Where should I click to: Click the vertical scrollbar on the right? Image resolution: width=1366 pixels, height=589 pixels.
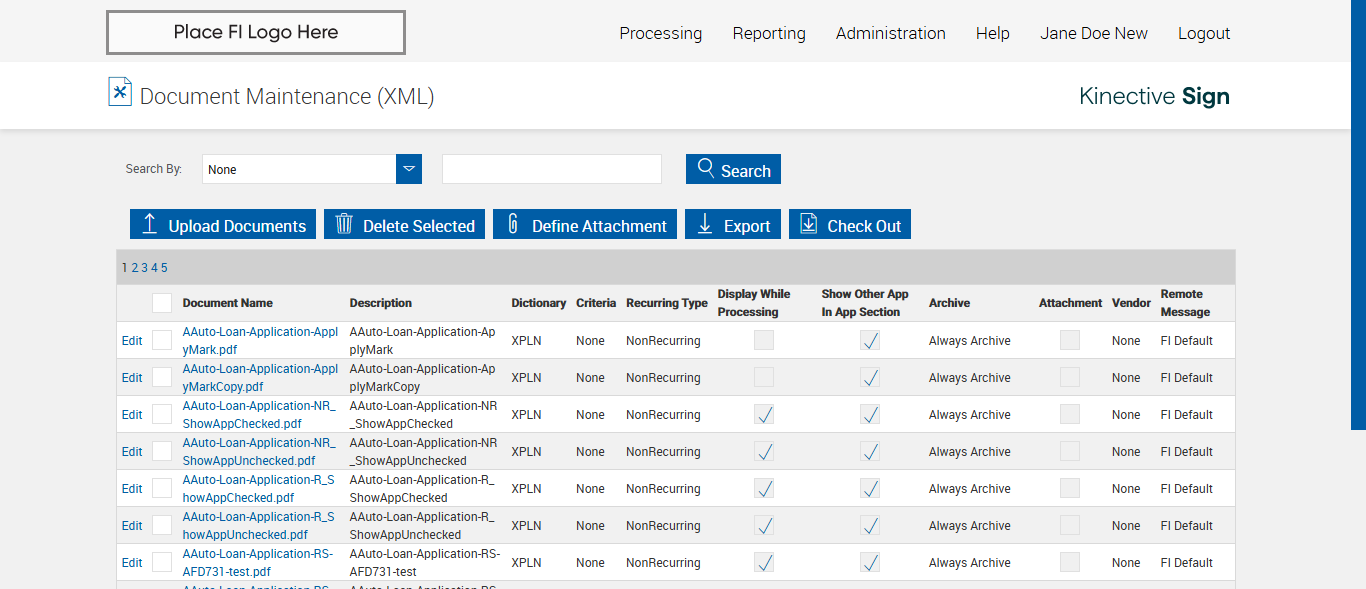pyautogui.click(x=1358, y=215)
